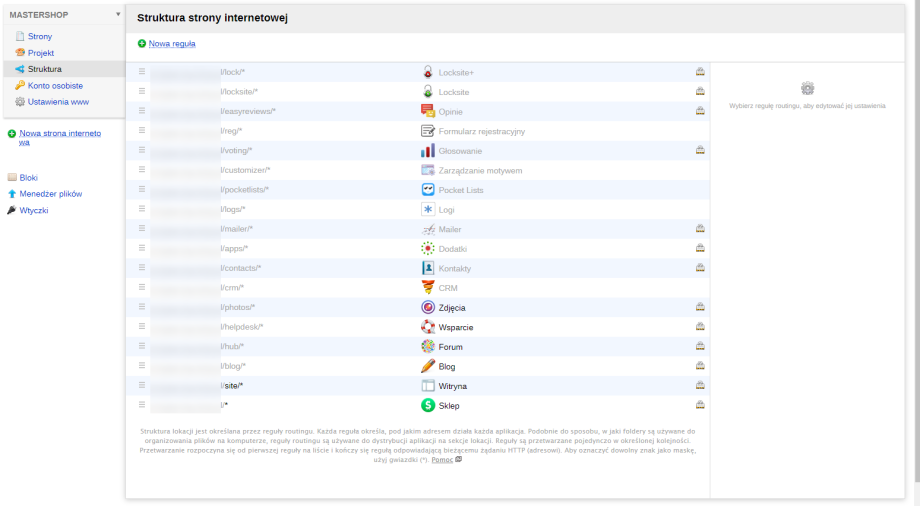This screenshot has height=506, width=920.
Task: Open the Pomoc help link
Action: (442, 459)
